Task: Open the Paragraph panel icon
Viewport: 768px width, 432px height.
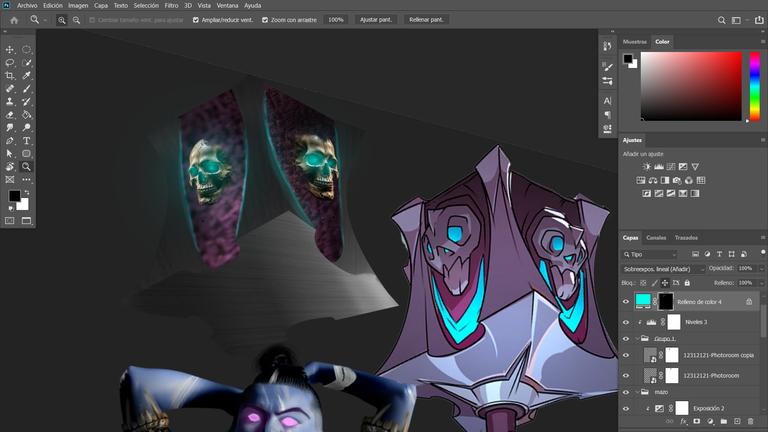Action: pyautogui.click(x=607, y=115)
